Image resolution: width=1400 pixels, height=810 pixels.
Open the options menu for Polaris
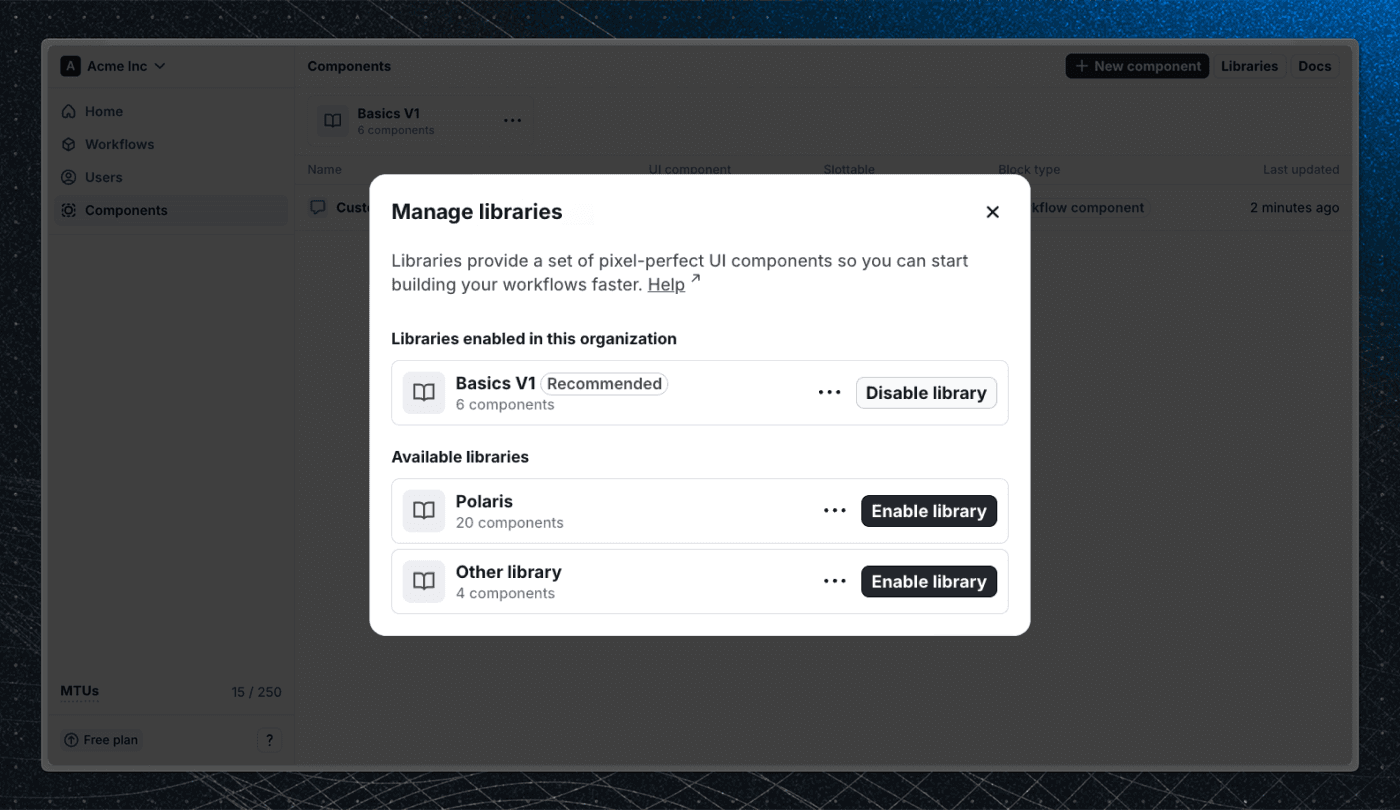(834, 510)
